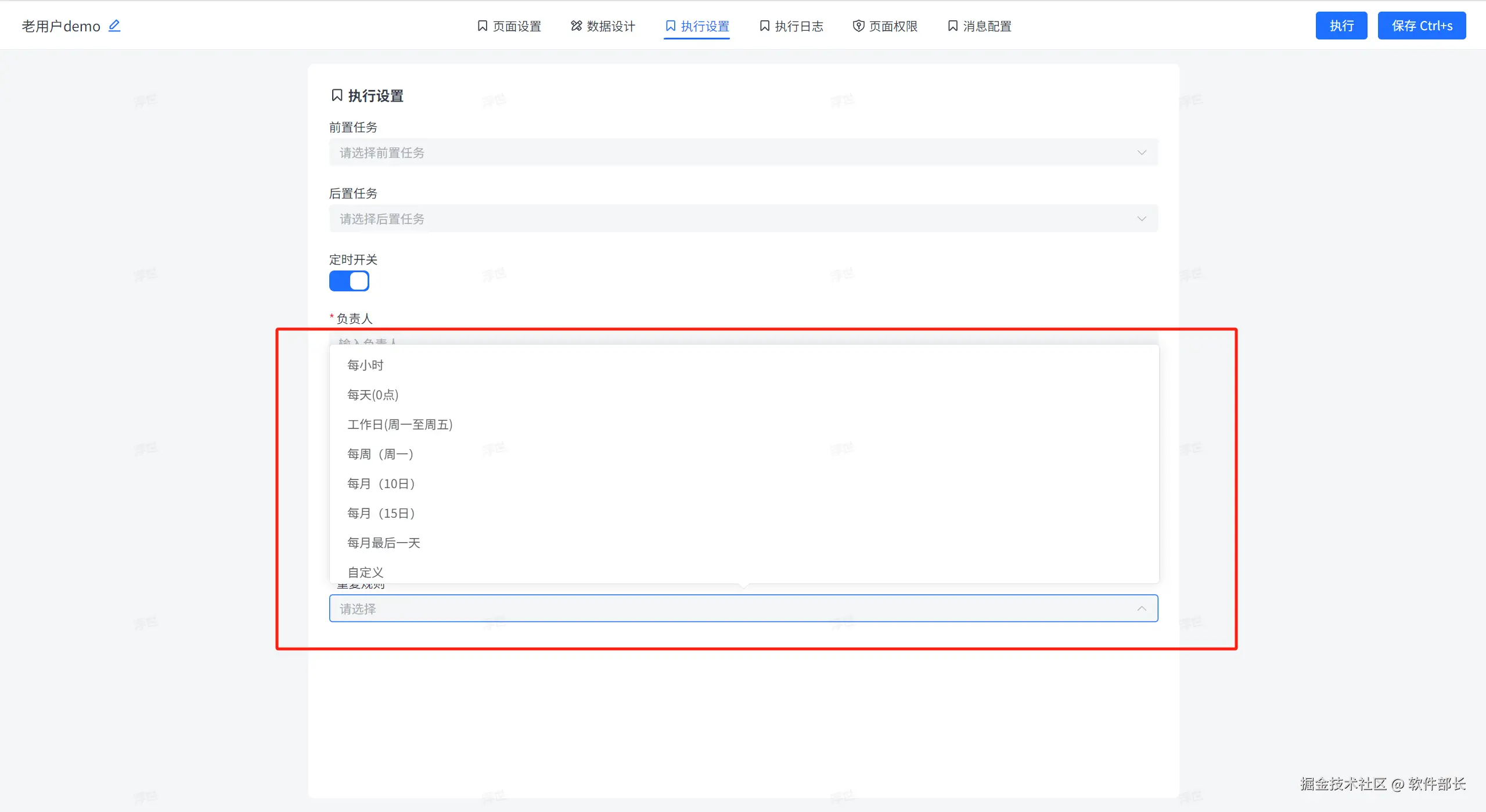Expand the 前置任务 dropdown
The width and height of the screenshot is (1486, 812).
743,152
